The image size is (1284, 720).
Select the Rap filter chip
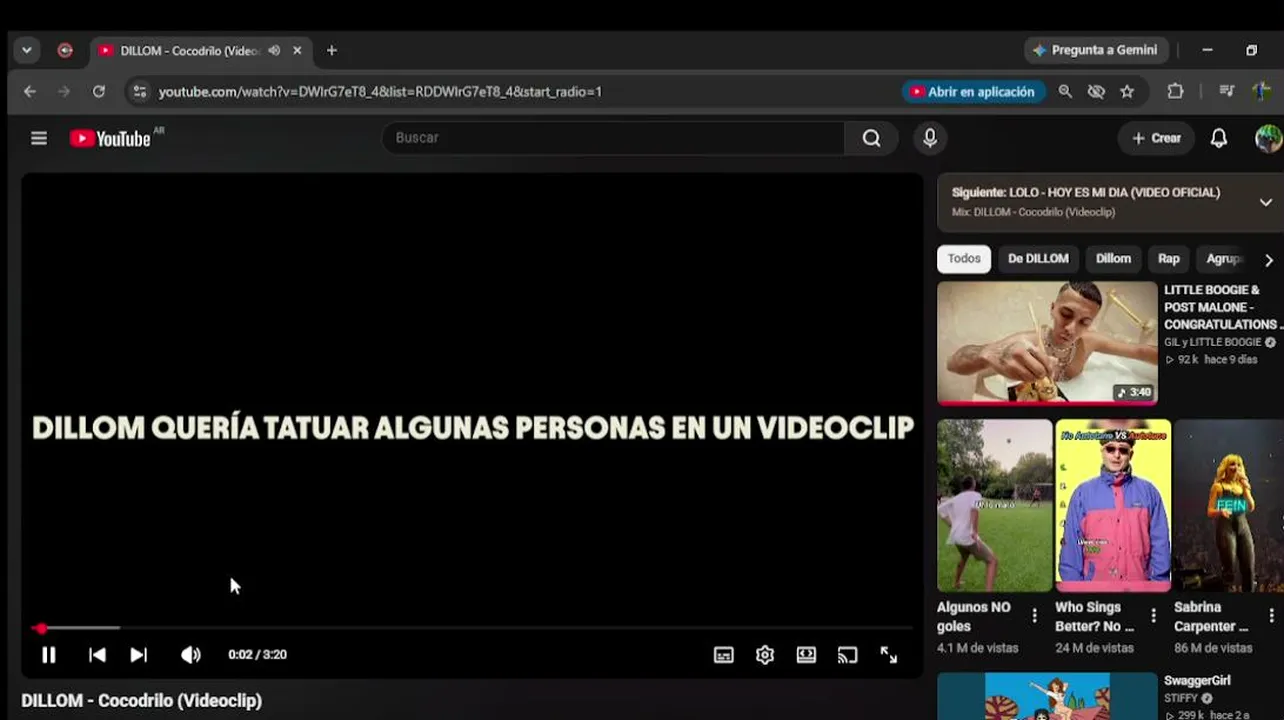click(1169, 259)
